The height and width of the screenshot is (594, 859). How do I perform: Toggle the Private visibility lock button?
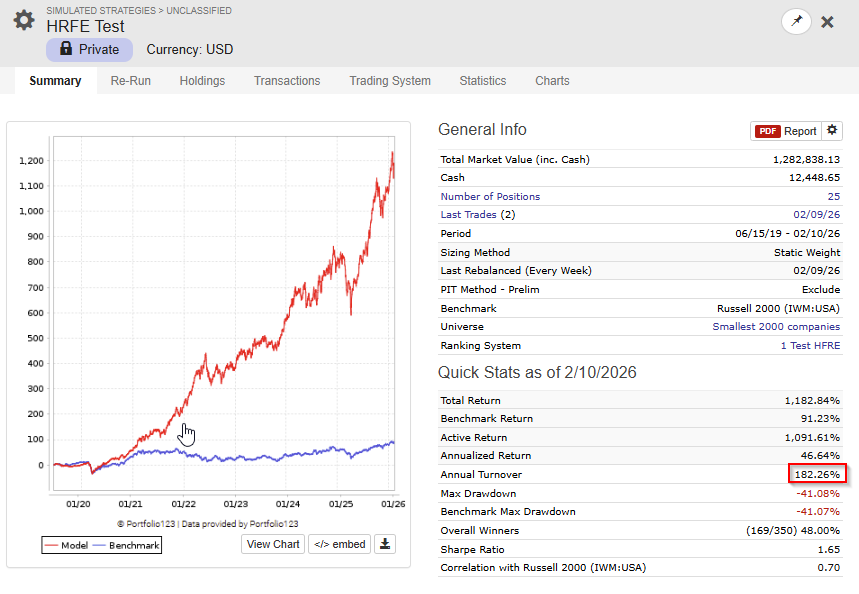[89, 49]
